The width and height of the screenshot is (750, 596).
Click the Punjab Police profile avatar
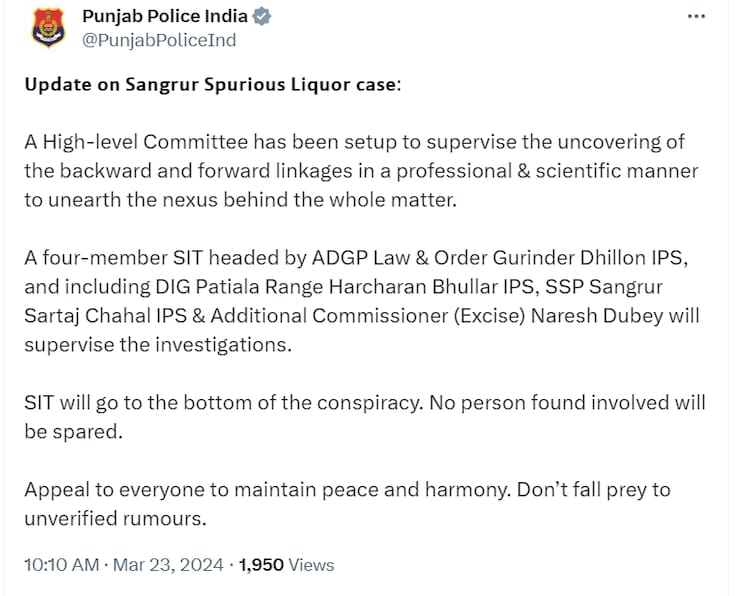(x=46, y=29)
